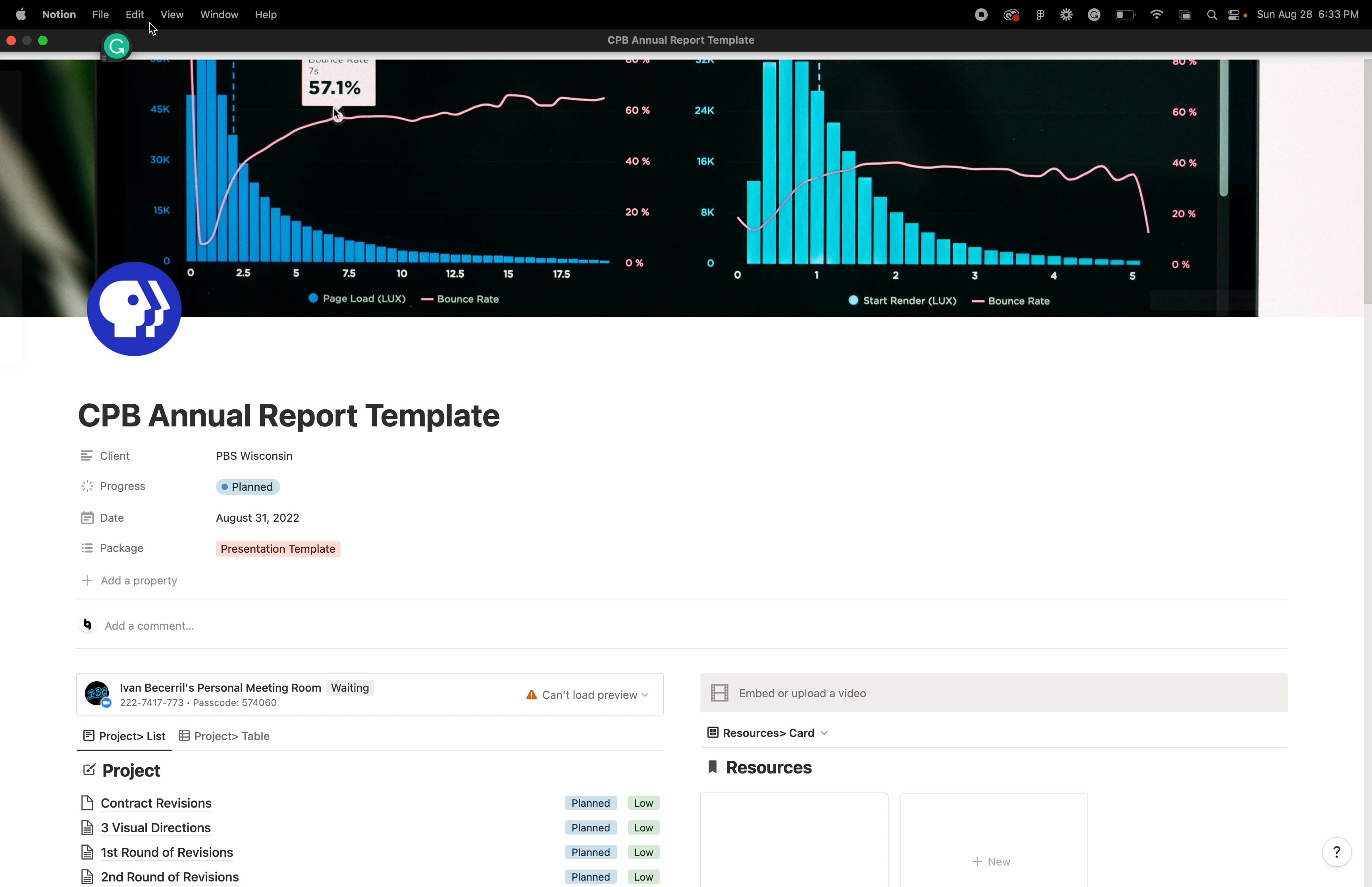Click the Add a comment field

click(x=149, y=625)
